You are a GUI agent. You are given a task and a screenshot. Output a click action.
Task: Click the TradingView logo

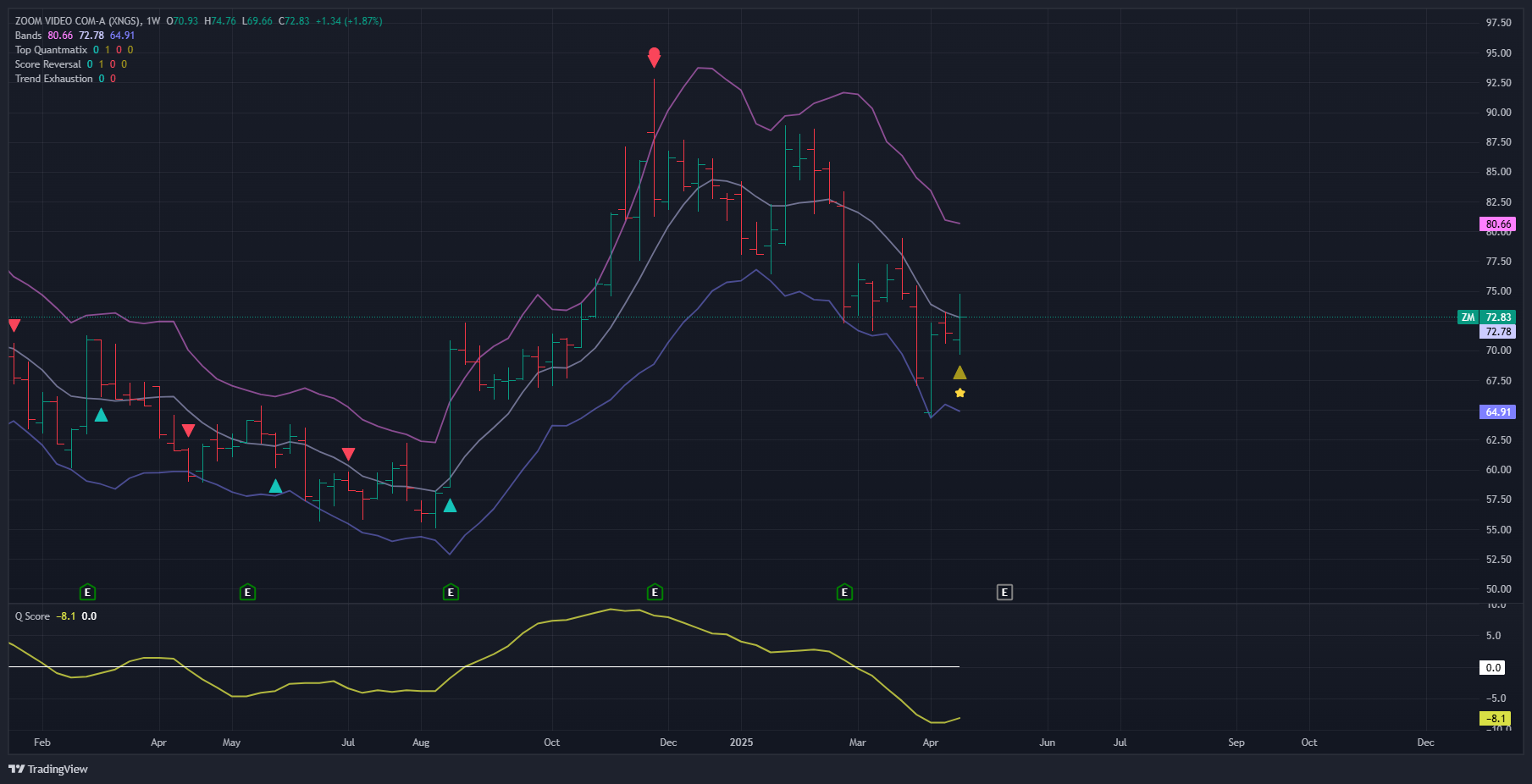tap(48, 769)
